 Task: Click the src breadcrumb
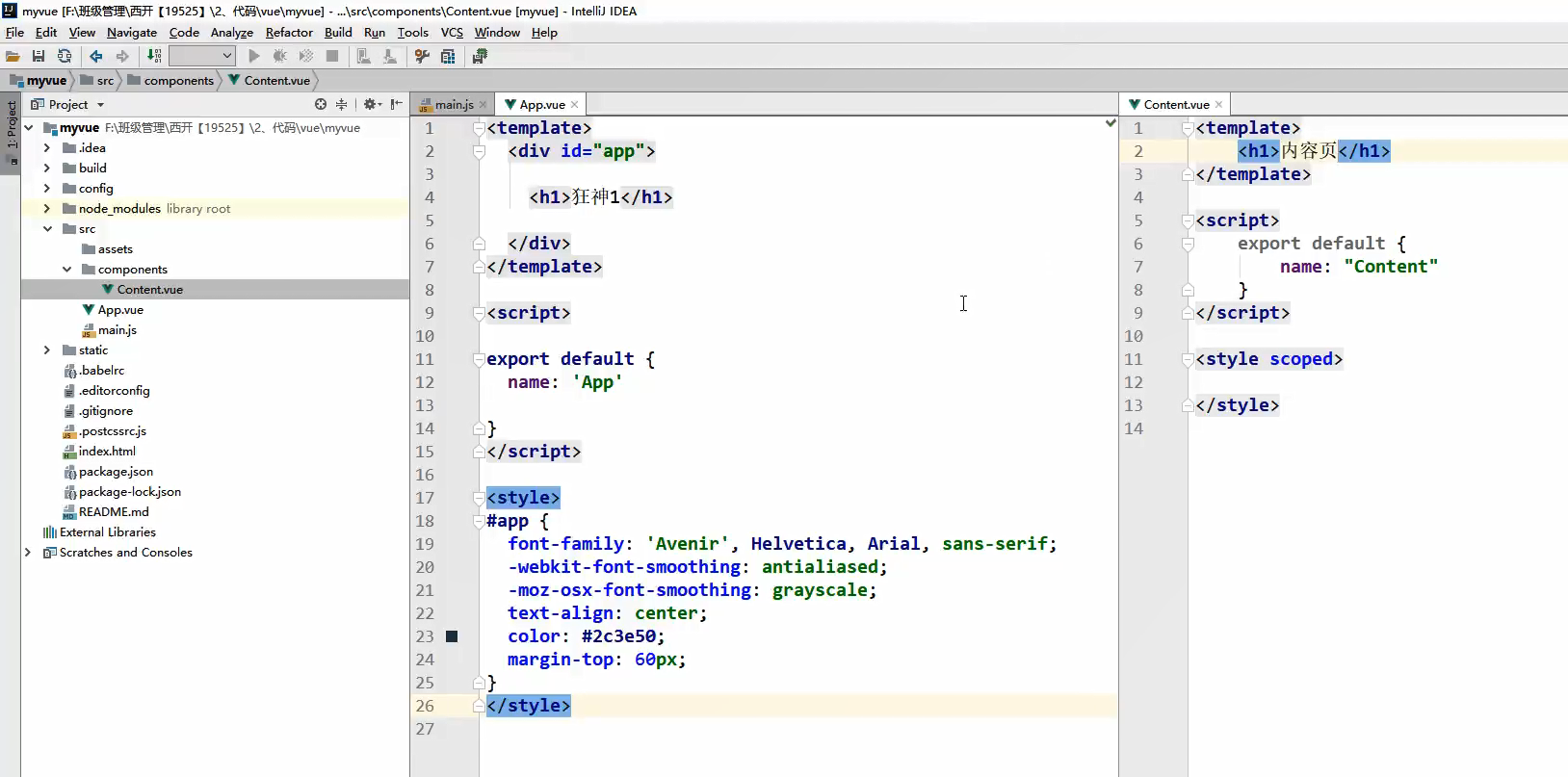coord(97,81)
